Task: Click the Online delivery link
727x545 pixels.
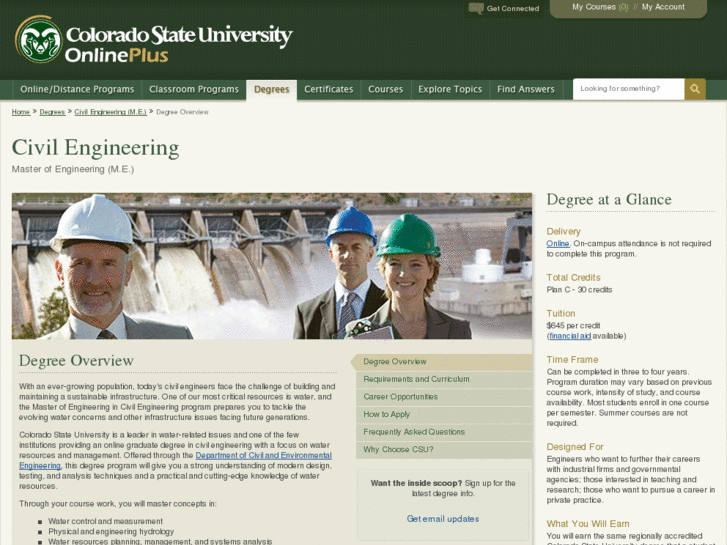Action: coord(558,244)
